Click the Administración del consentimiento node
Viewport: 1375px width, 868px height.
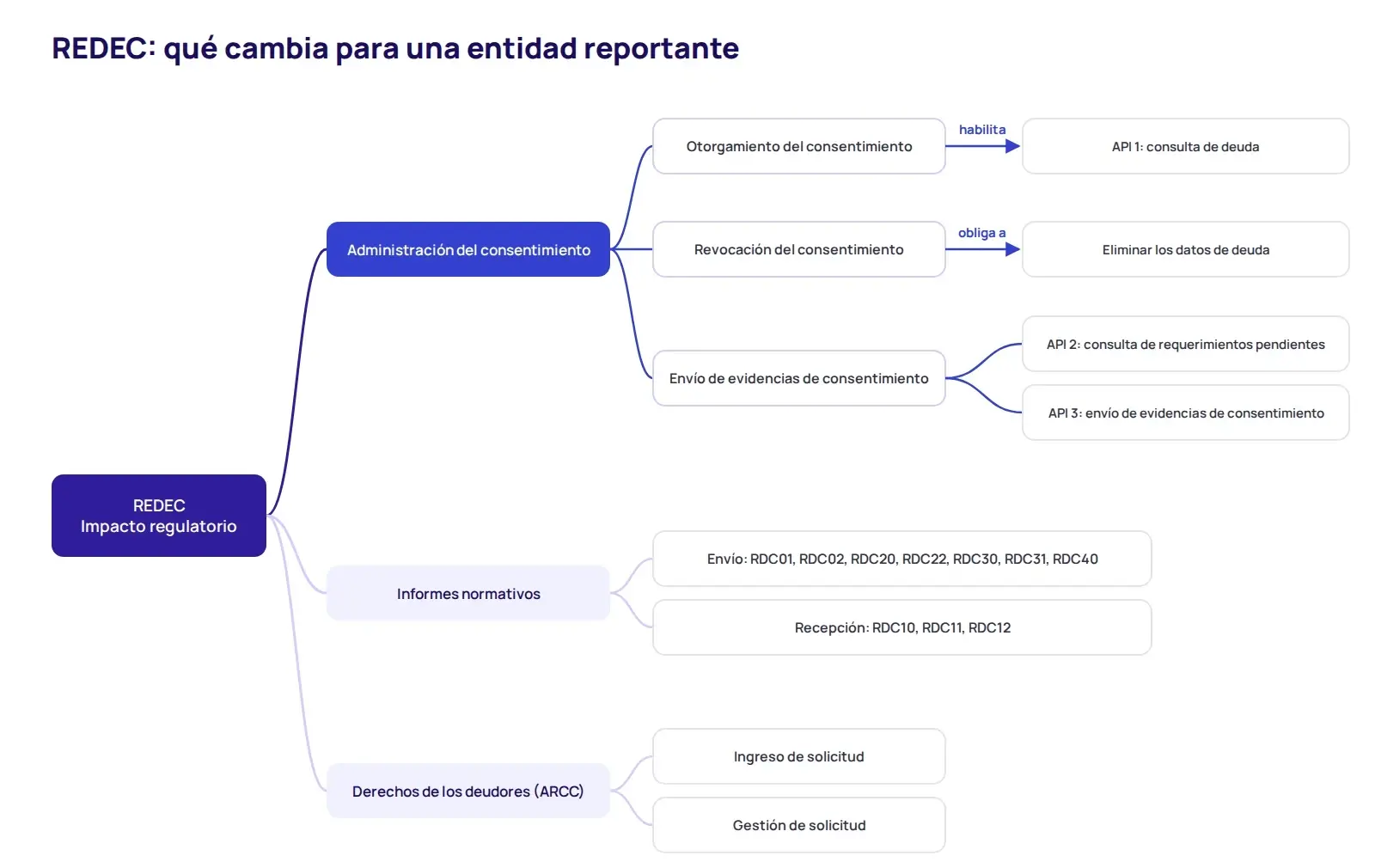point(468,249)
